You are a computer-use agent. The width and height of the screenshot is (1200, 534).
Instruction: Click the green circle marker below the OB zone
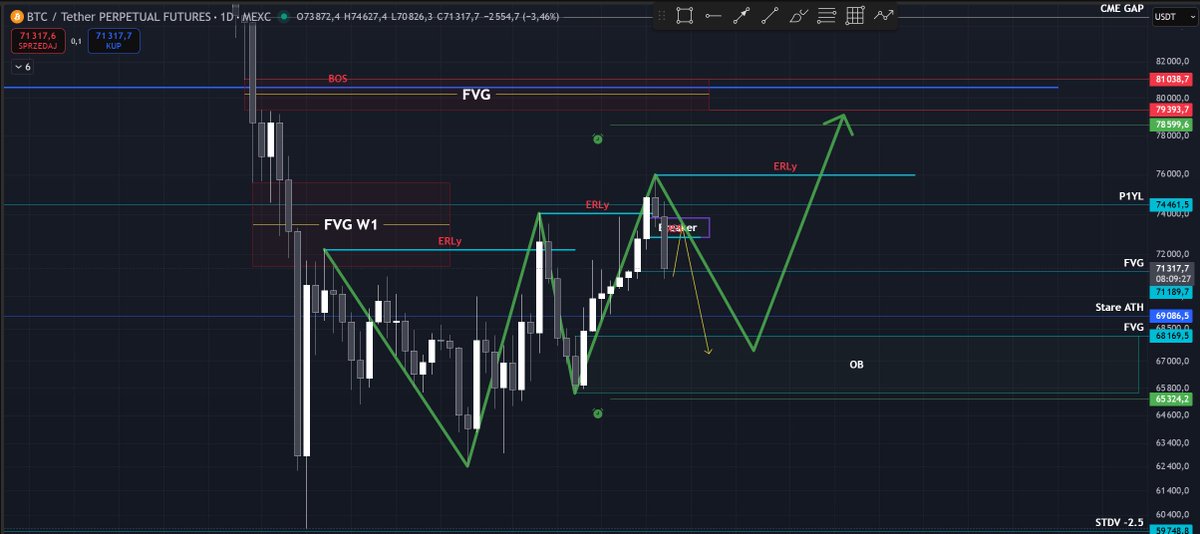pyautogui.click(x=597, y=413)
